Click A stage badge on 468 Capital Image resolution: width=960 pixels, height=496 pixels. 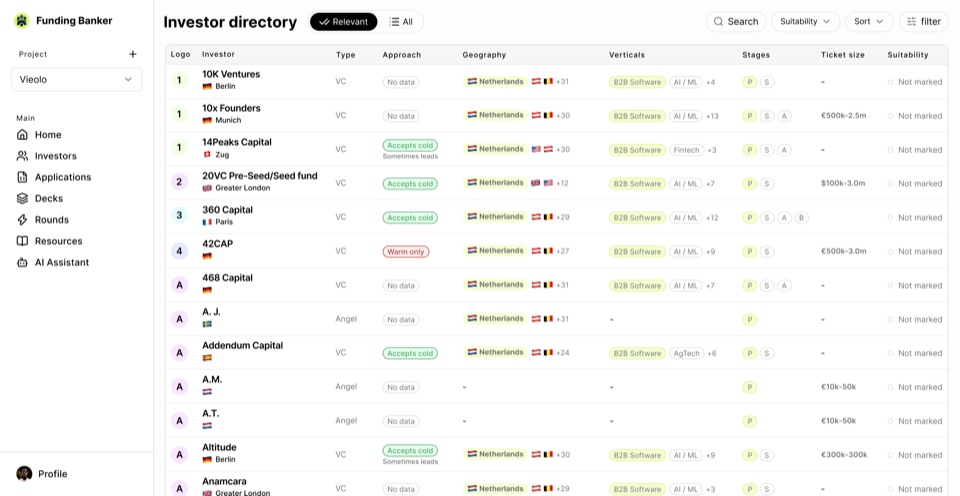(784, 285)
